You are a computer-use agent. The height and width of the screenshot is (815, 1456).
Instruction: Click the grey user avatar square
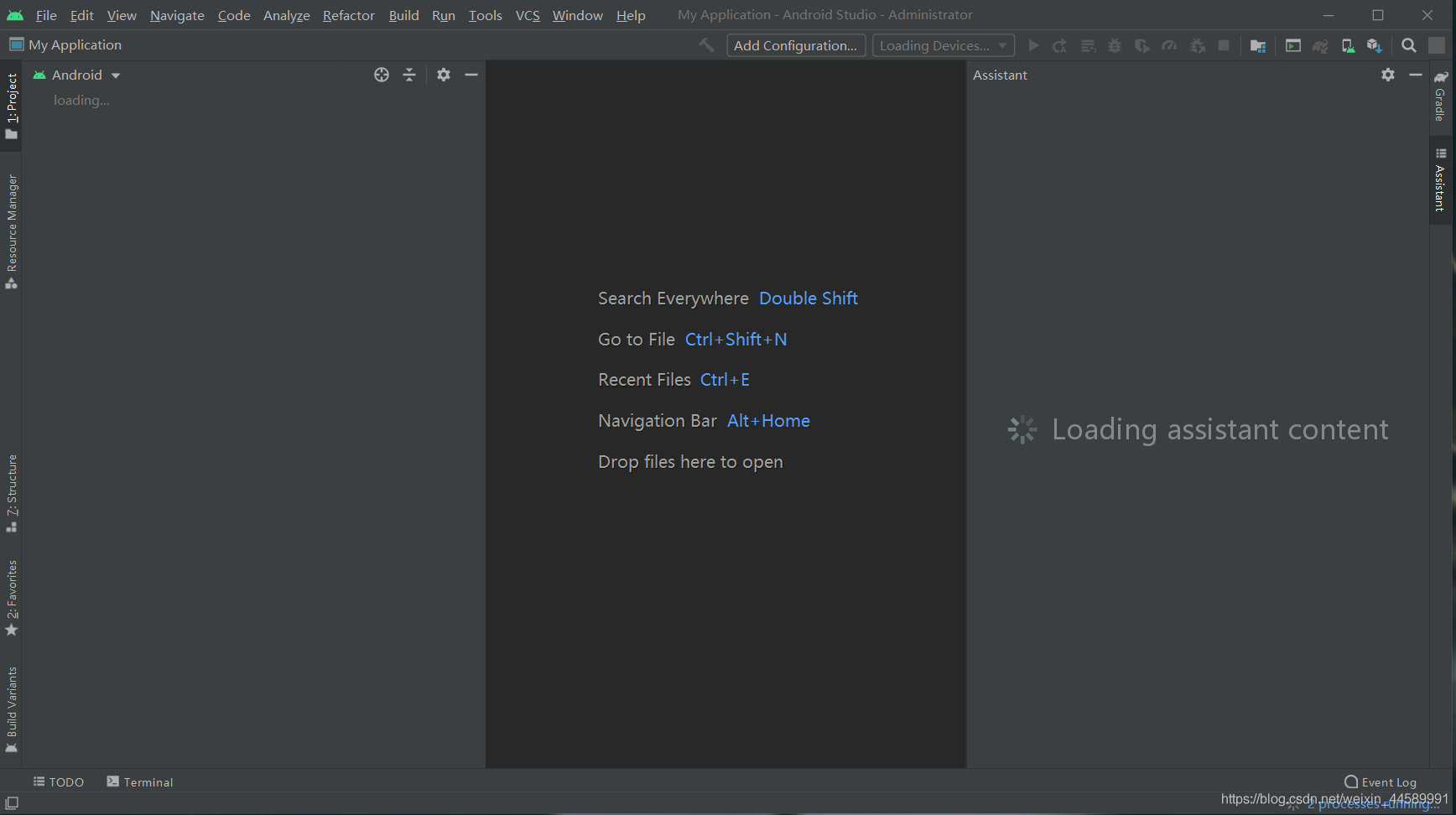click(1437, 45)
